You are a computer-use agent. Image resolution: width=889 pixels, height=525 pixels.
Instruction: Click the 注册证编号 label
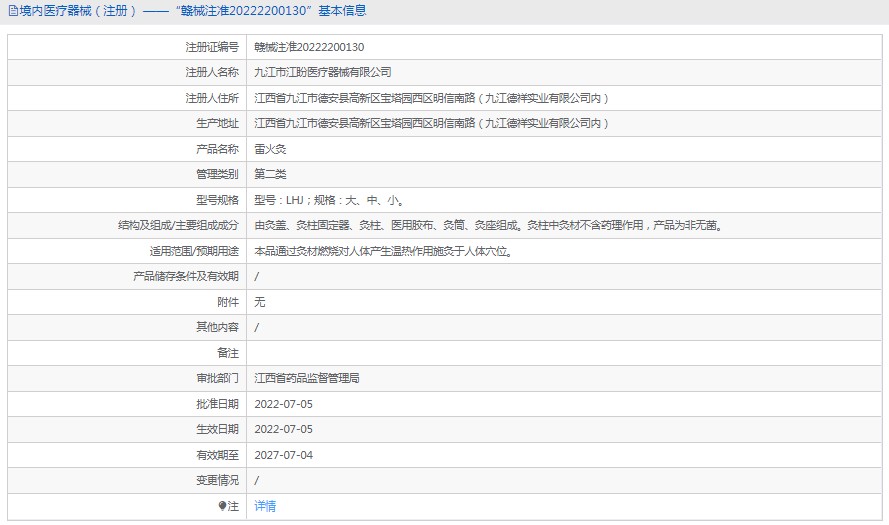point(212,47)
